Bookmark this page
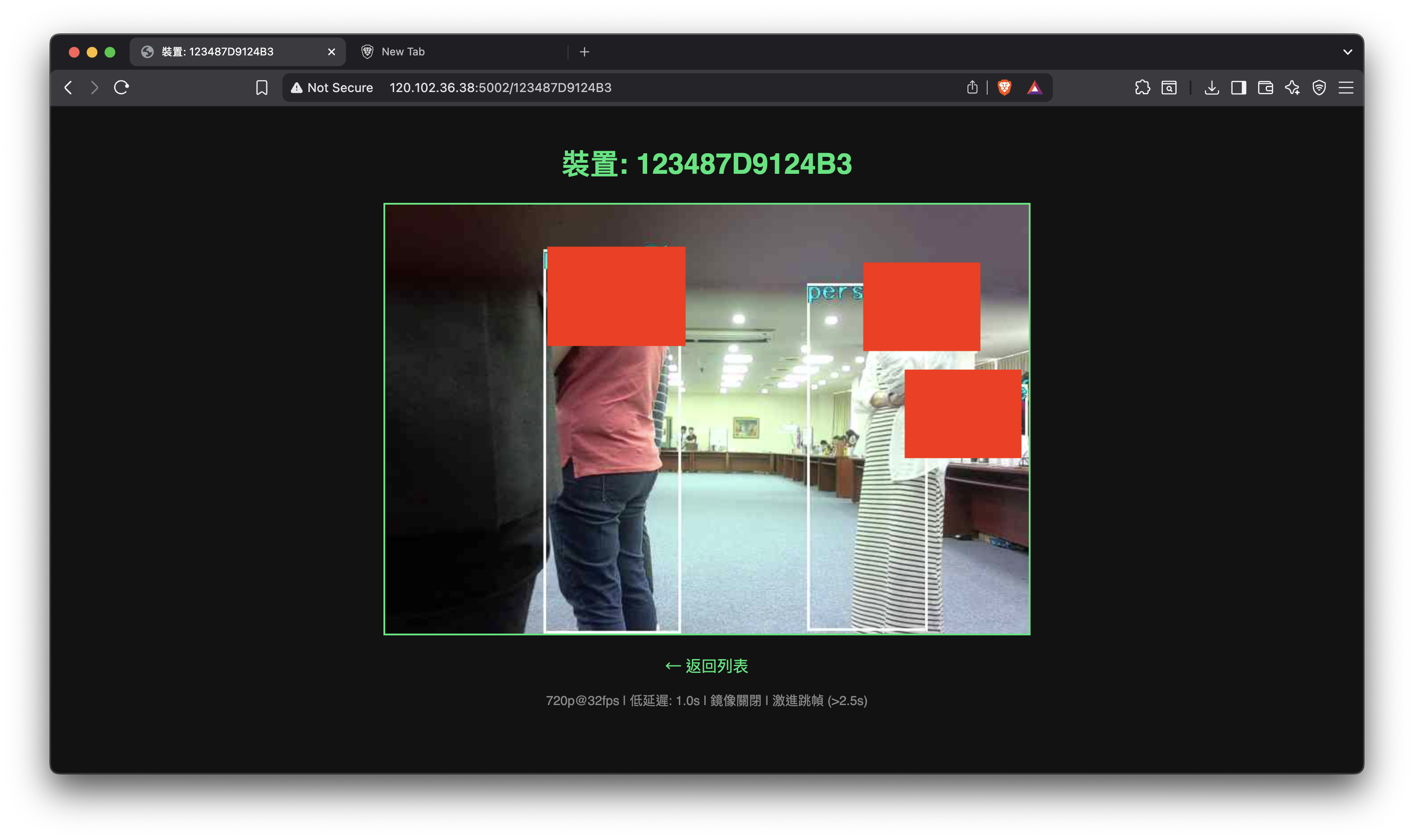The width and height of the screenshot is (1414, 840). click(x=261, y=88)
